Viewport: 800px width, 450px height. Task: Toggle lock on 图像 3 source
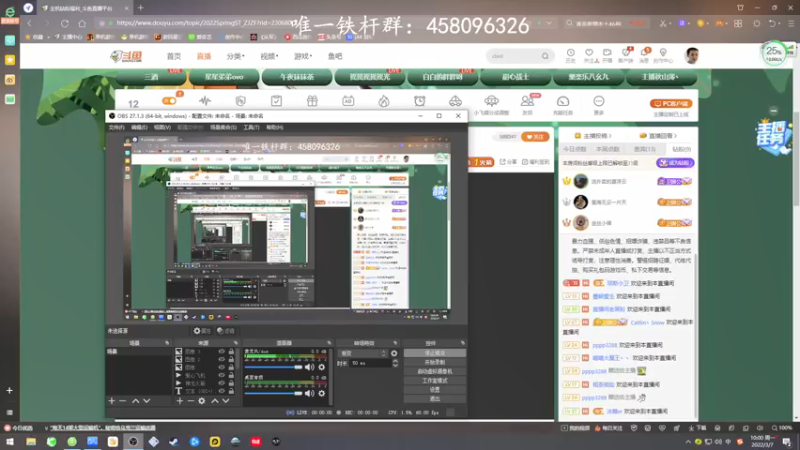231,352
